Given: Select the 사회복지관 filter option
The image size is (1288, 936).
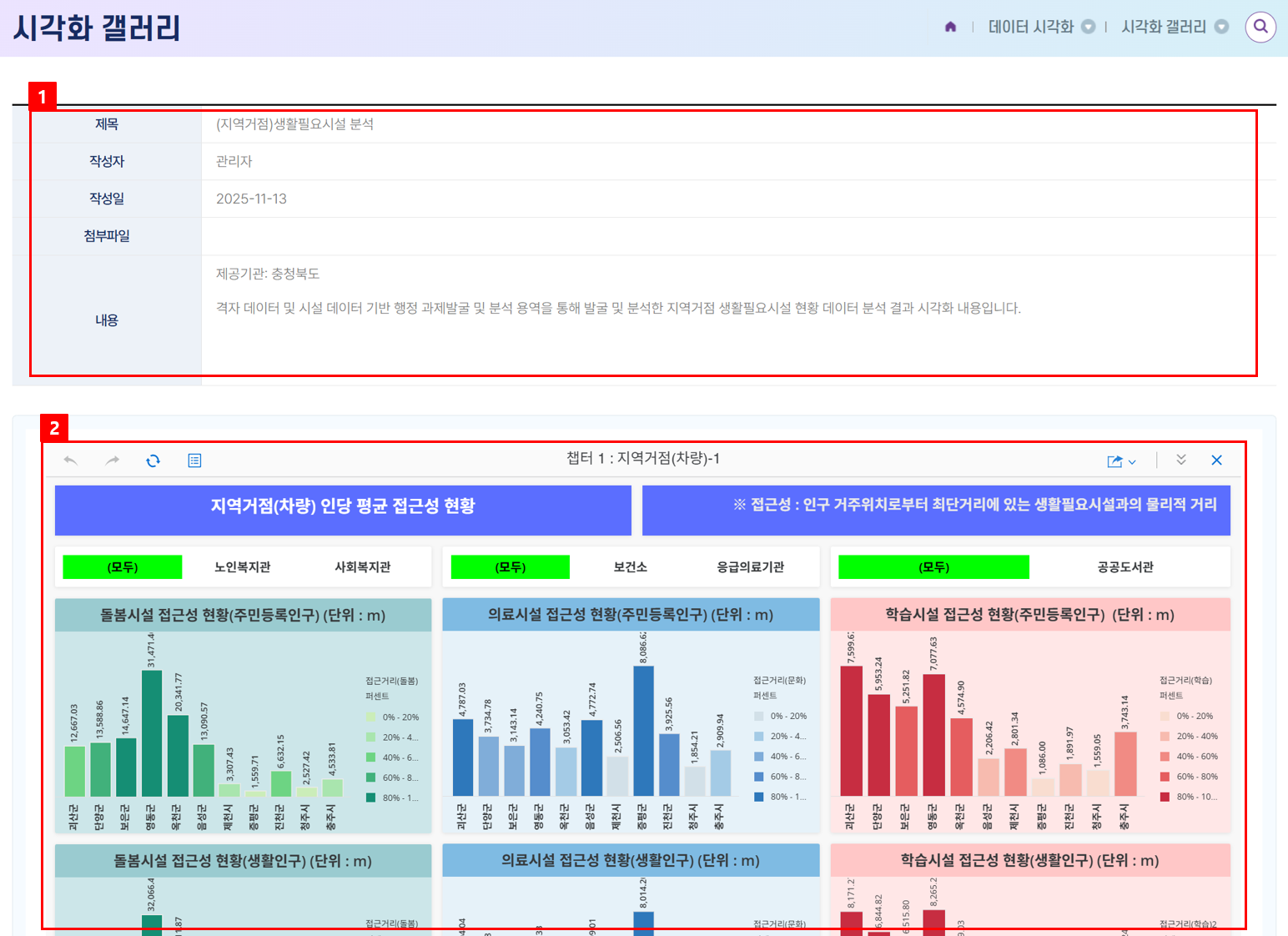Looking at the screenshot, I should tap(362, 567).
